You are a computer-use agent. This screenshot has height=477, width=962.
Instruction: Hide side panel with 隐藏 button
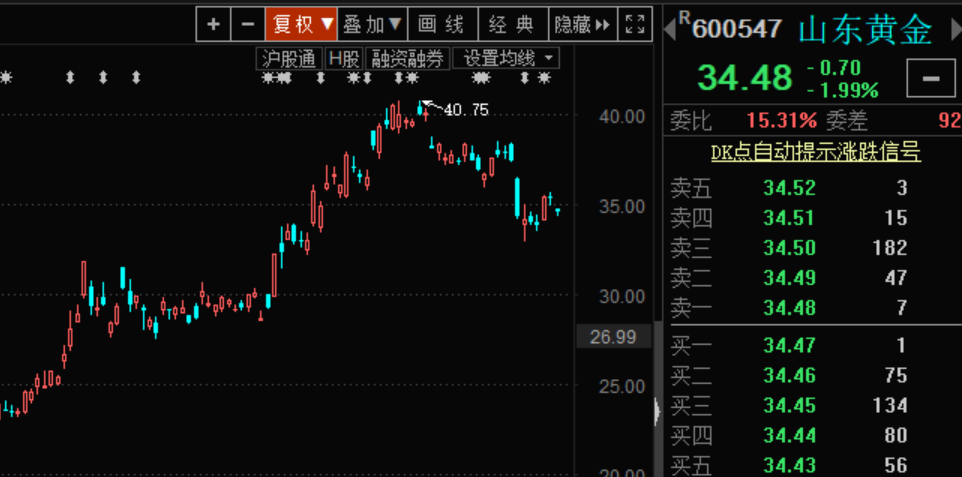[x=583, y=25]
